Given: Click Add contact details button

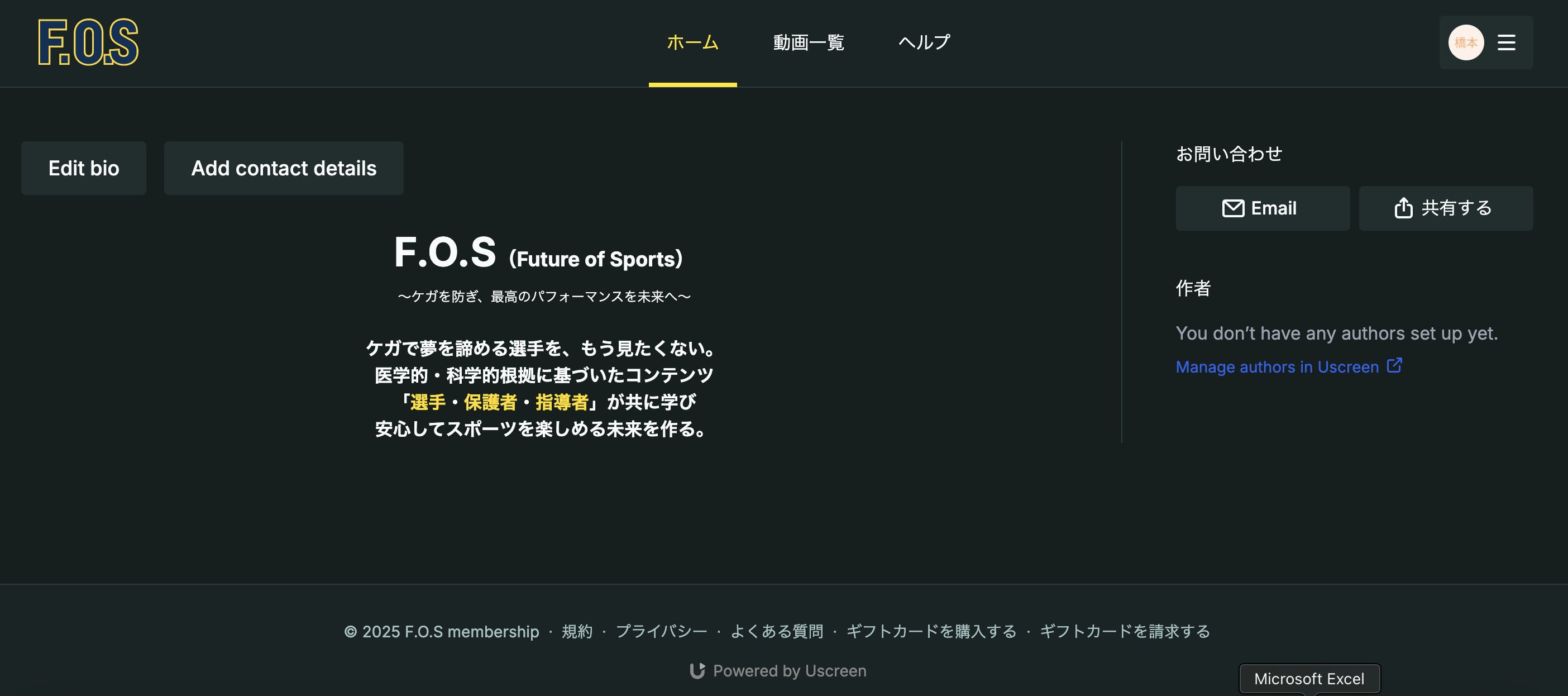Looking at the screenshot, I should [x=283, y=168].
